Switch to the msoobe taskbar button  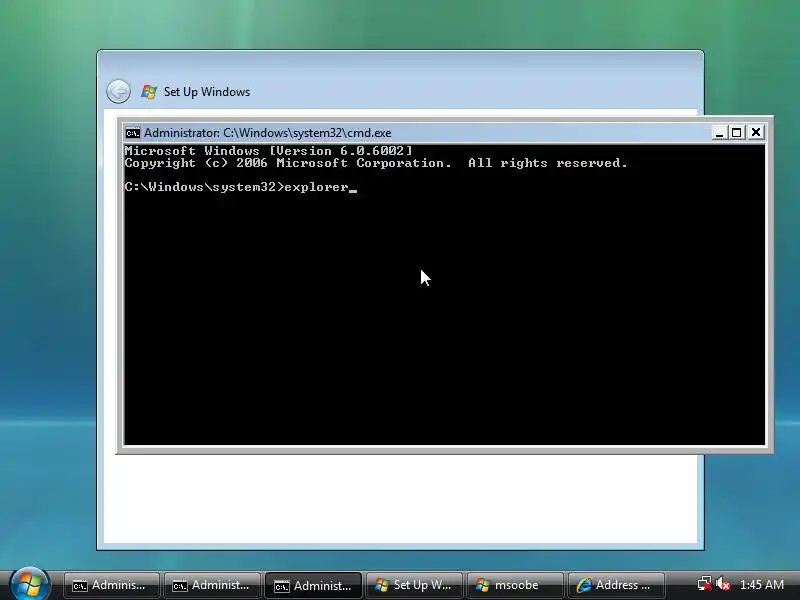click(x=515, y=585)
